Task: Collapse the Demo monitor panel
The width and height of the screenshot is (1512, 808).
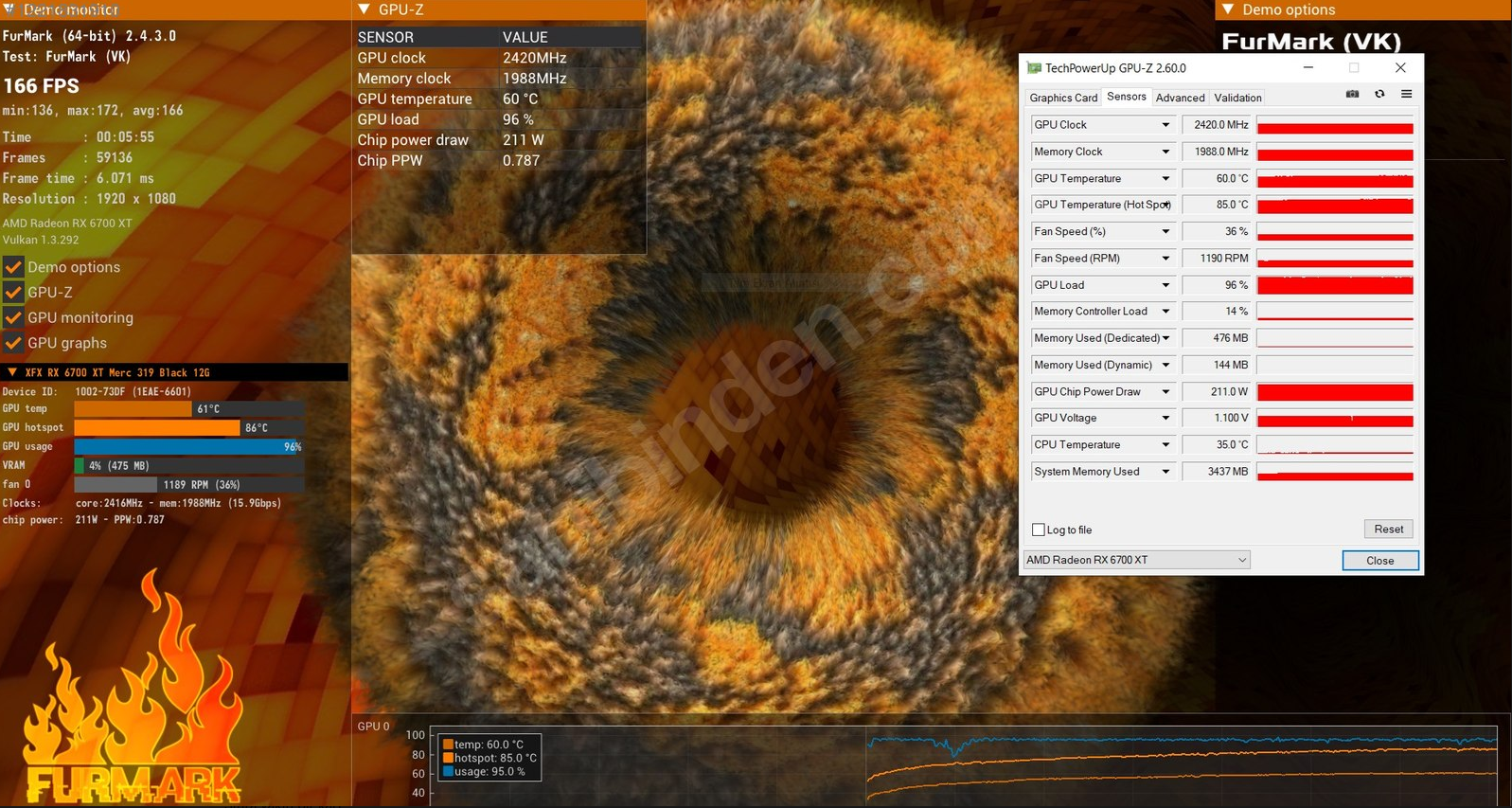Action: [9, 9]
